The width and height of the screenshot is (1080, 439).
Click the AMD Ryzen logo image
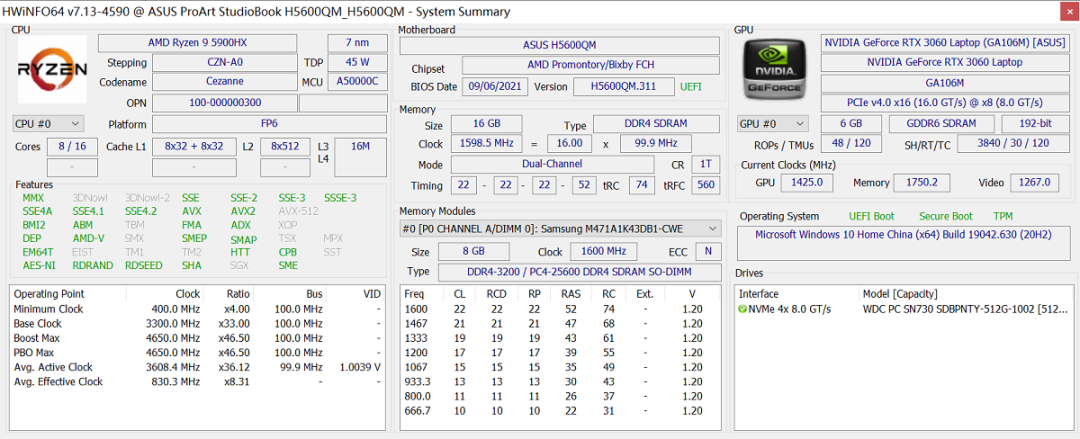click(x=52, y=69)
